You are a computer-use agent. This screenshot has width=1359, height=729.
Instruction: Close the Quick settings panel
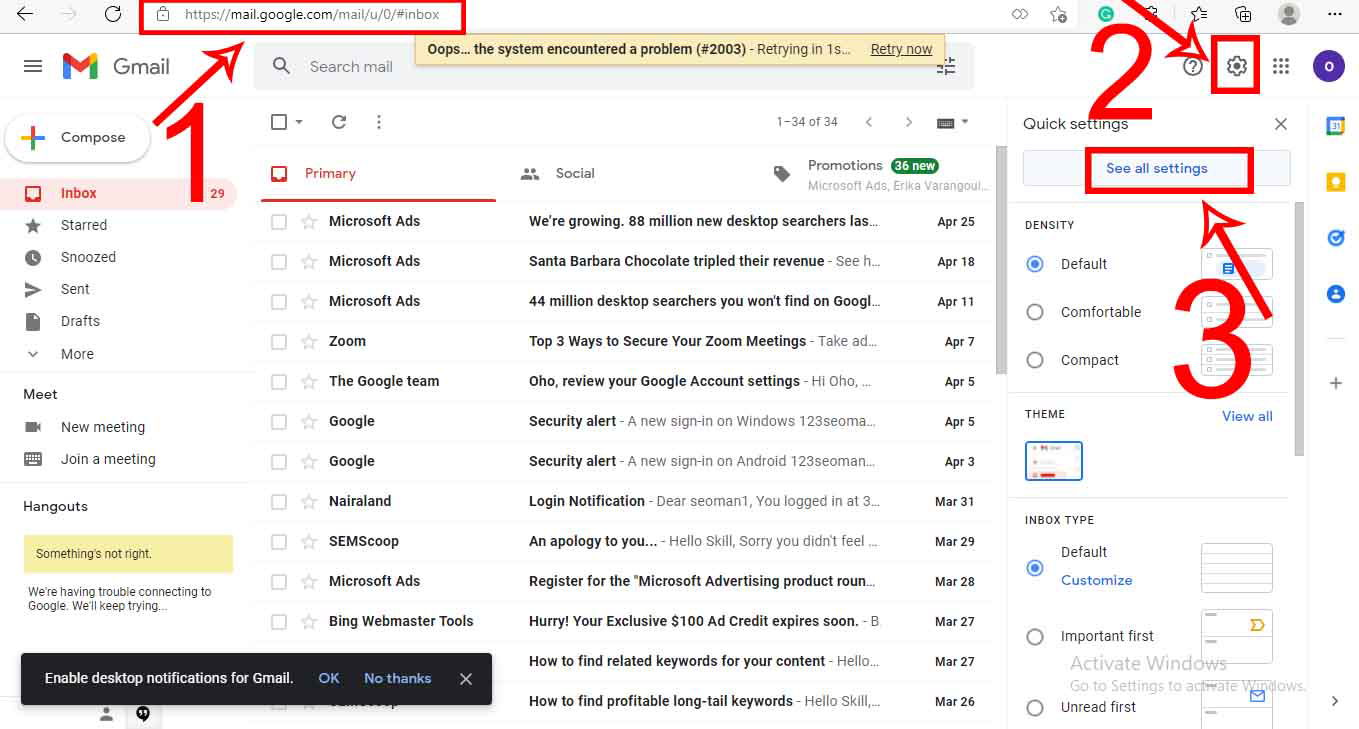[1281, 124]
